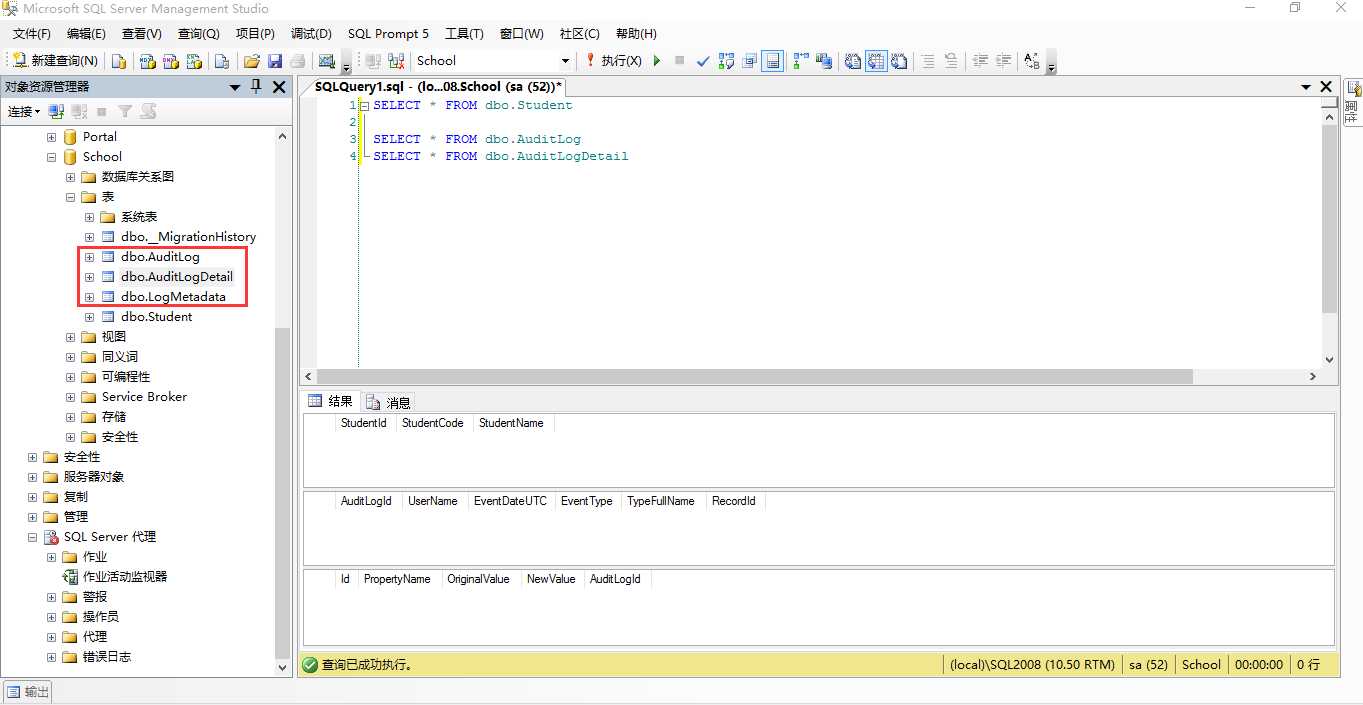This screenshot has height=705, width=1363.
Task: Click the EventDateUTC column header
Action: point(510,501)
